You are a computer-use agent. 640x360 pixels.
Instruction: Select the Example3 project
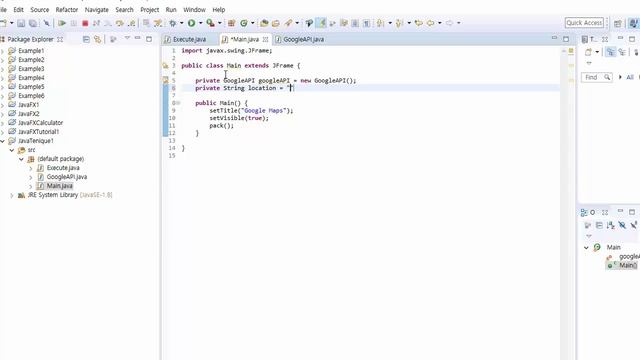point(31,69)
